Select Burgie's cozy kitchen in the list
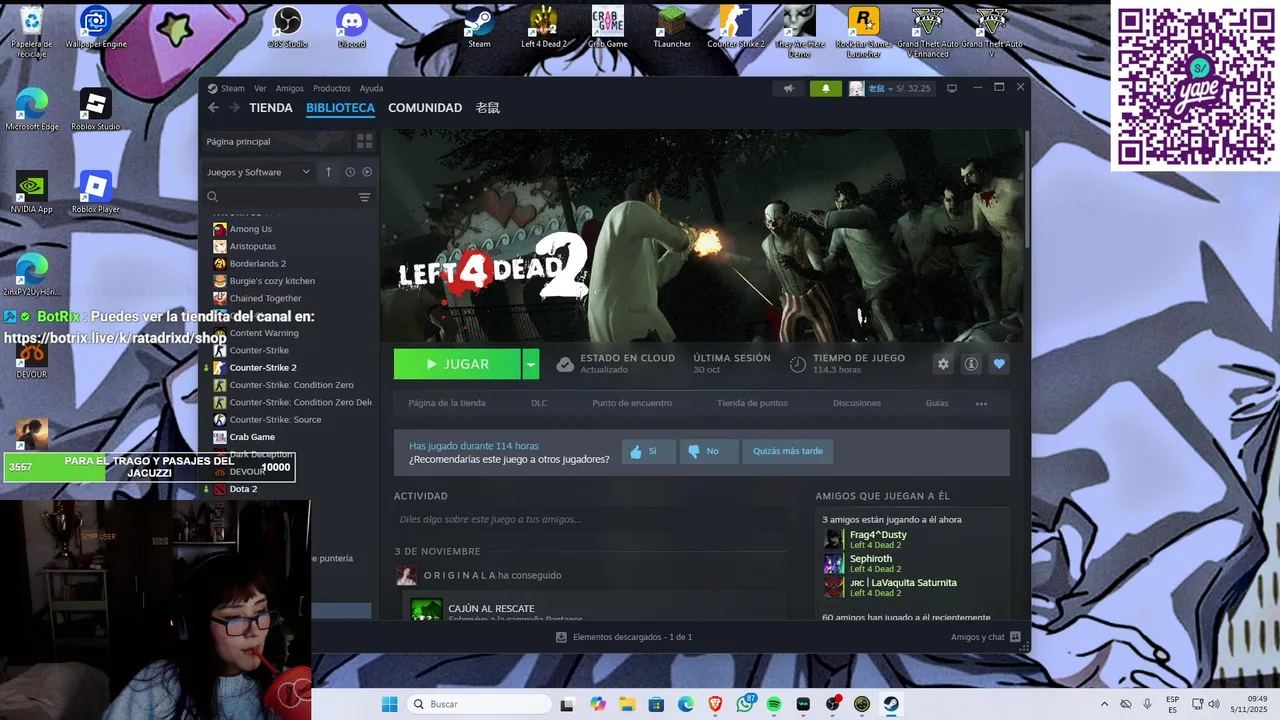This screenshot has height=720, width=1280. 272,281
